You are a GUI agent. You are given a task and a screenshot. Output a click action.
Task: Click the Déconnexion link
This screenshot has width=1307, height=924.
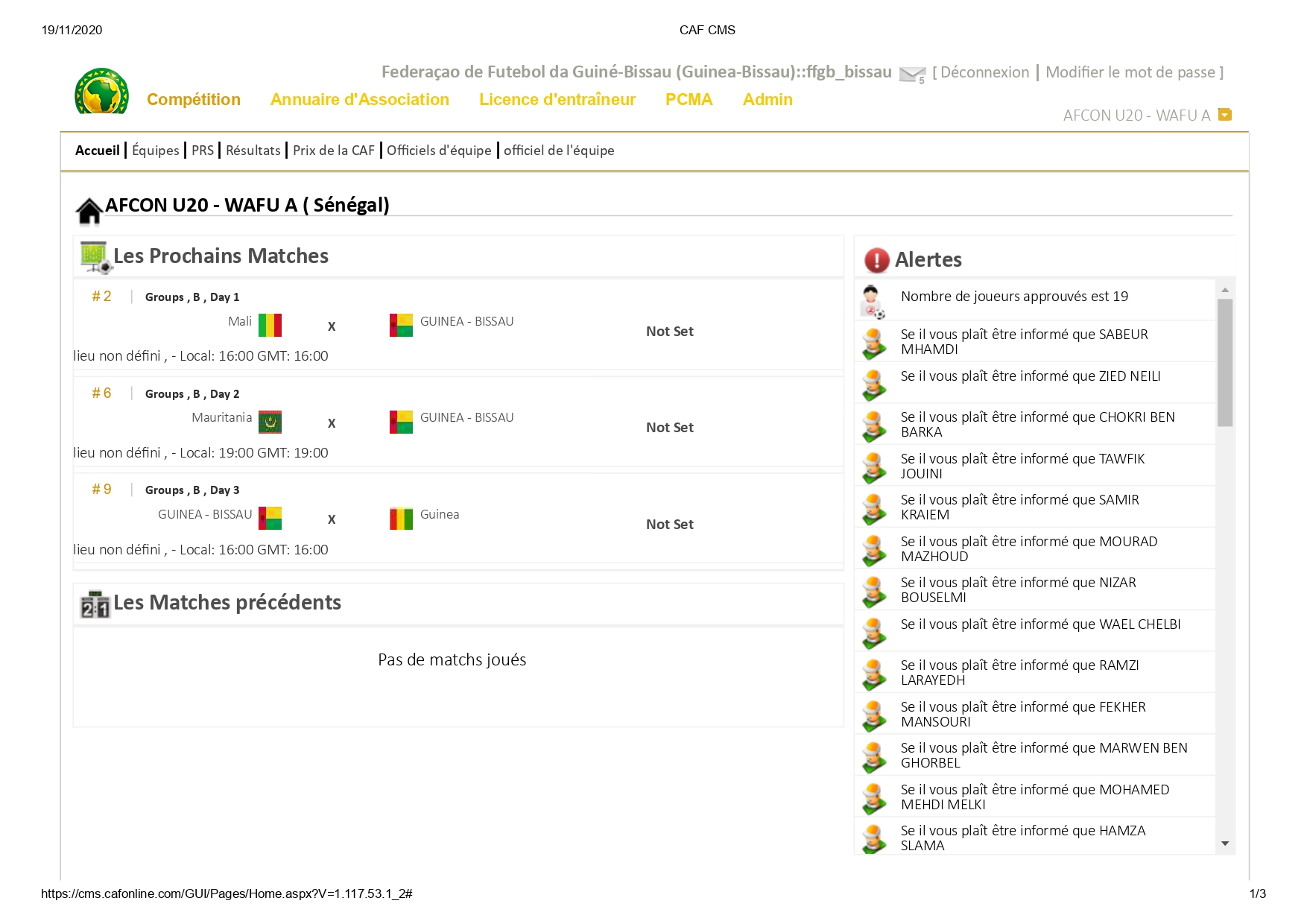[985, 72]
